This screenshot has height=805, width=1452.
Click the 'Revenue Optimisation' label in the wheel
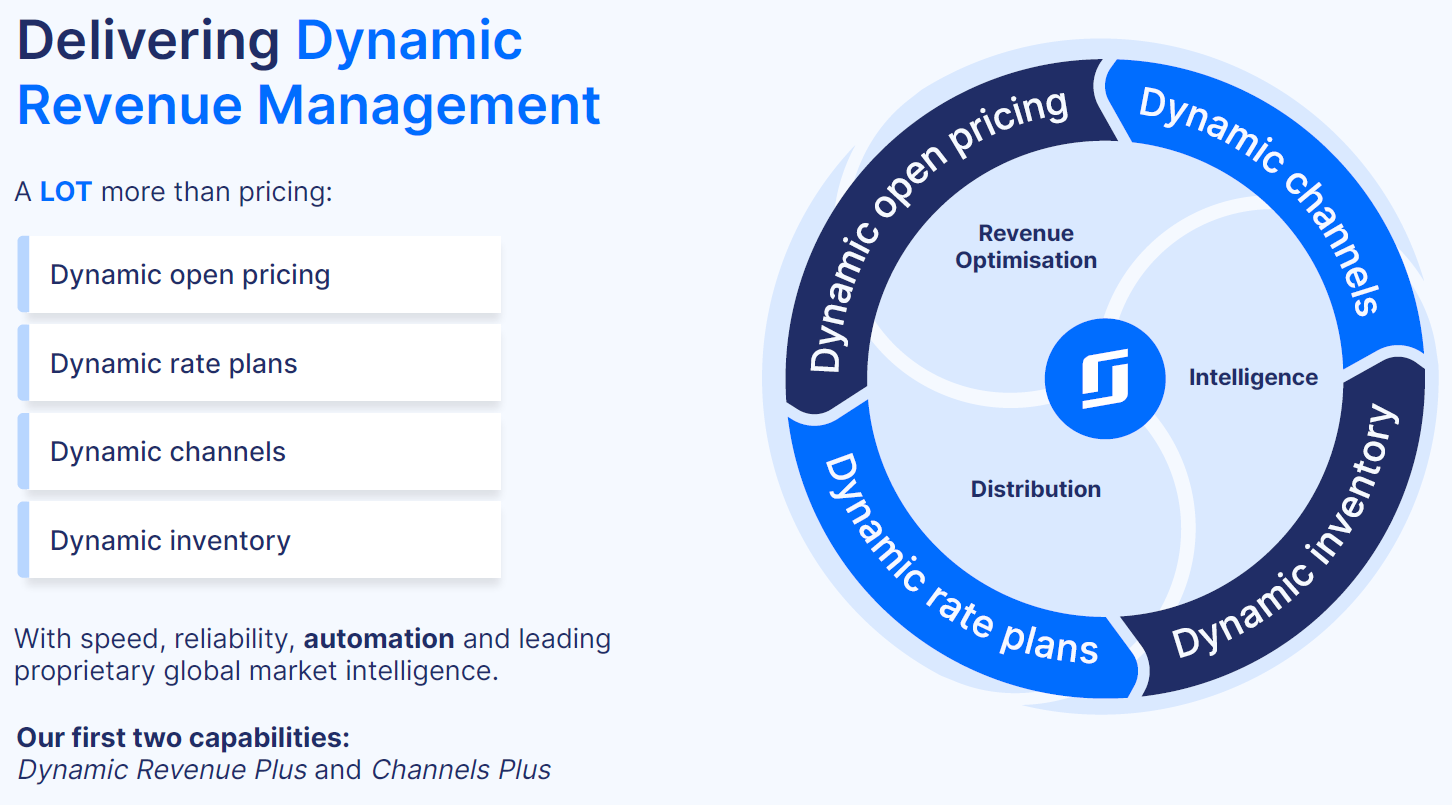(x=1026, y=247)
